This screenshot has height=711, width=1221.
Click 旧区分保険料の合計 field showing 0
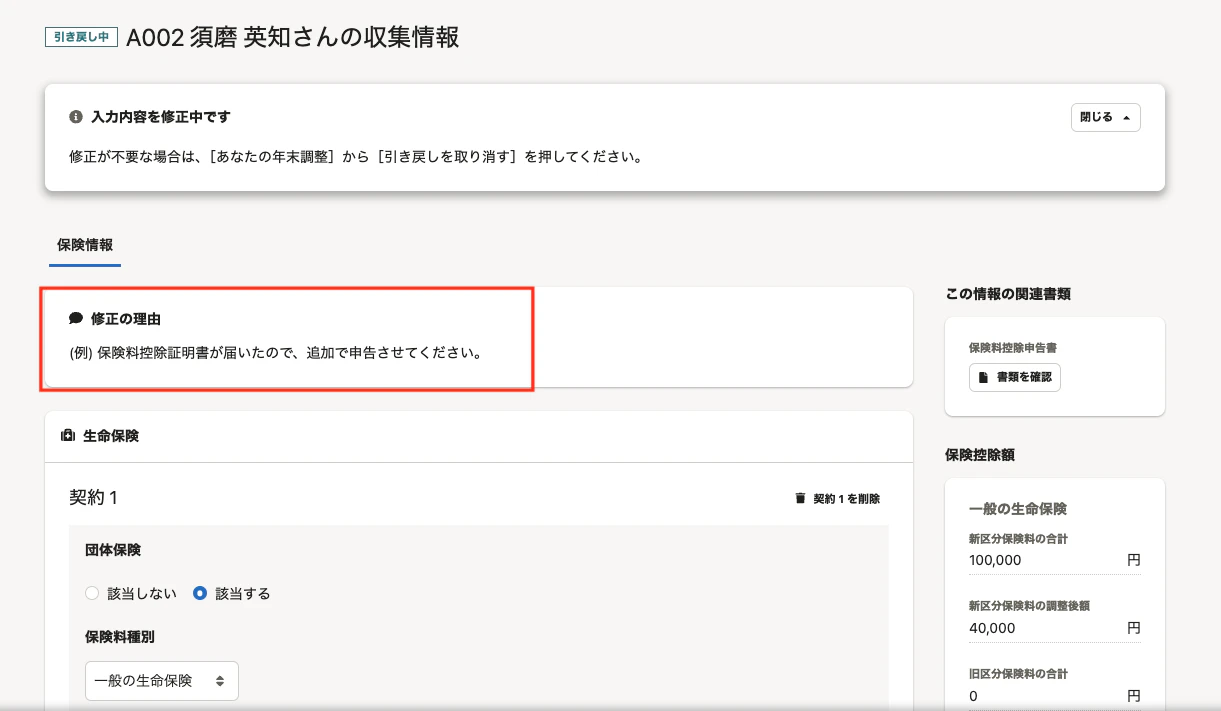[x=1054, y=695]
